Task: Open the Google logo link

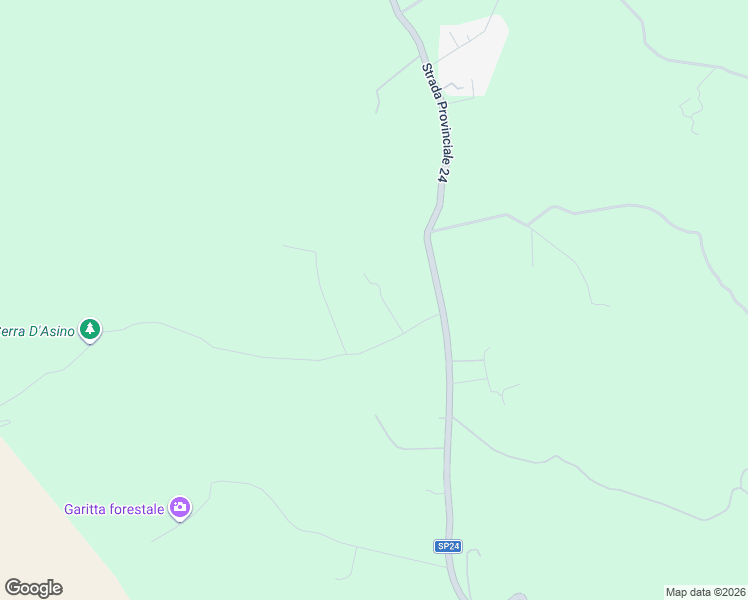Action: 33,588
